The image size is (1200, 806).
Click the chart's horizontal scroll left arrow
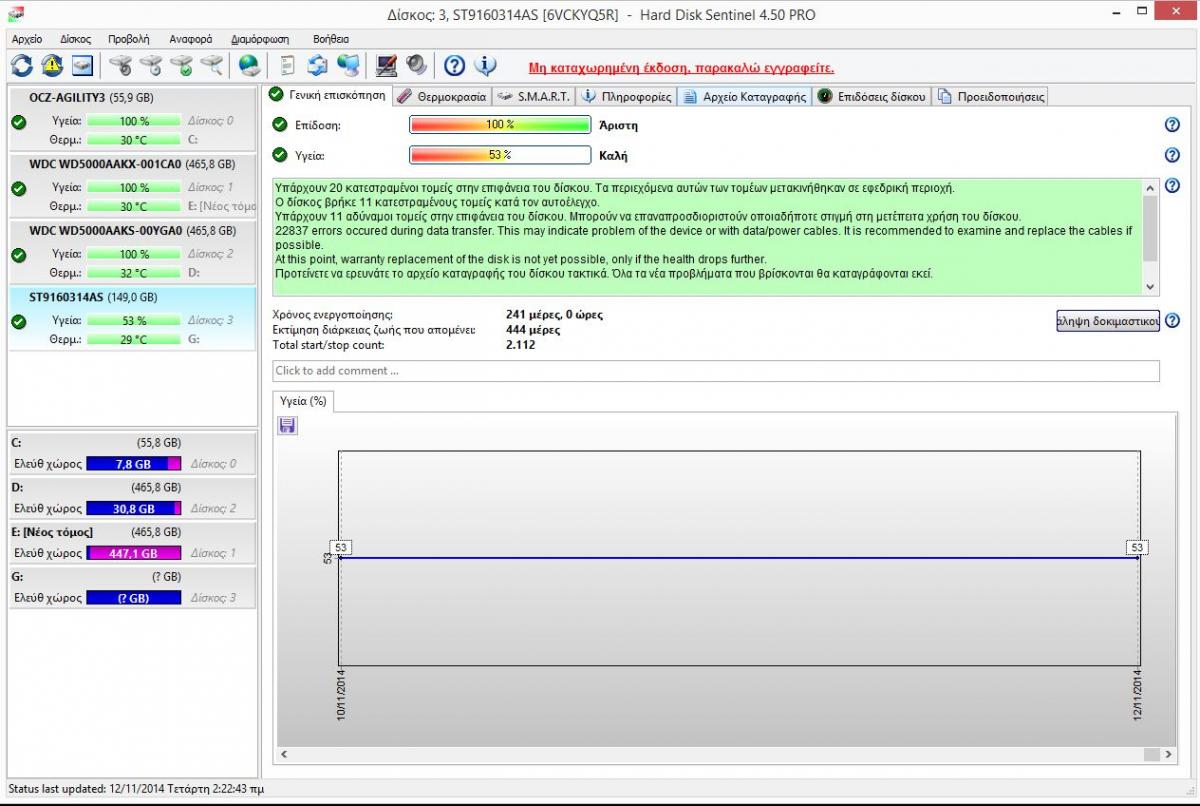[x=285, y=754]
